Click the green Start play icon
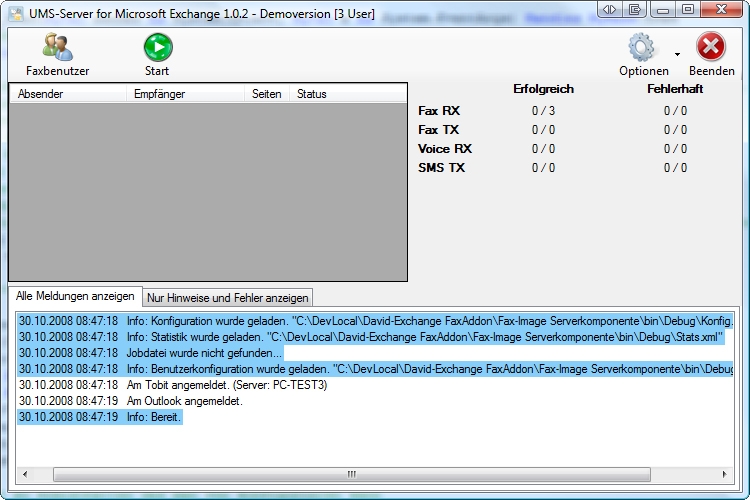This screenshot has width=750, height=500. click(x=158, y=47)
